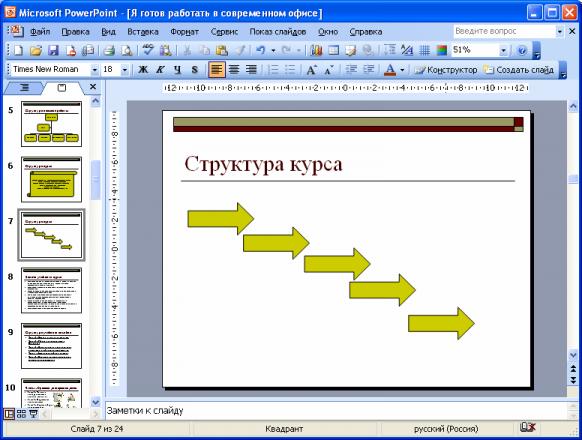
Task: Insert a table using the table icon
Action: tap(333, 50)
